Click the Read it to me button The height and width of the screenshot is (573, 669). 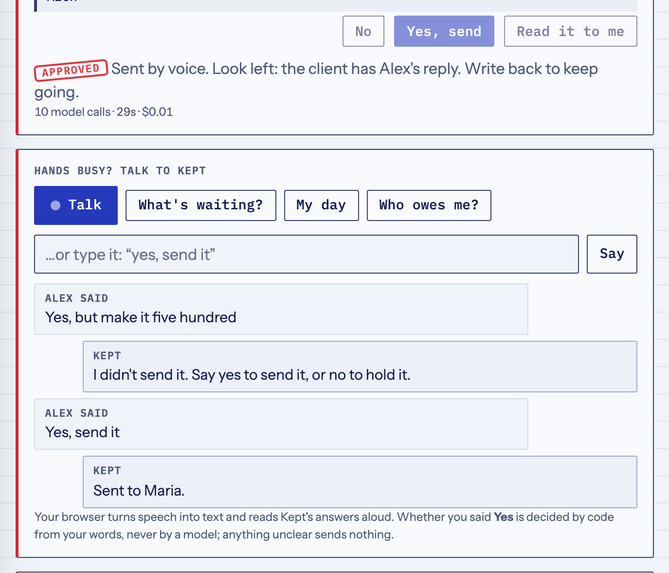tap(570, 31)
